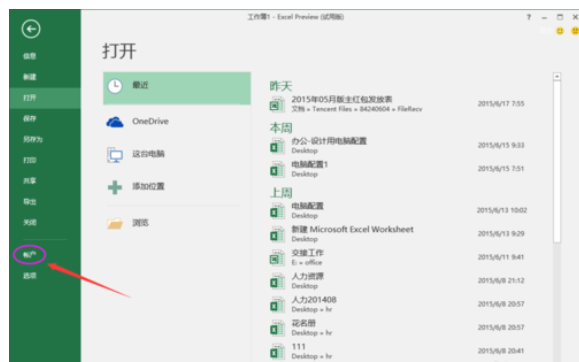Viewport: 579px width, 362px height.
Task: Click file icon of 2015年05月版主红包发放表
Action: point(277,104)
